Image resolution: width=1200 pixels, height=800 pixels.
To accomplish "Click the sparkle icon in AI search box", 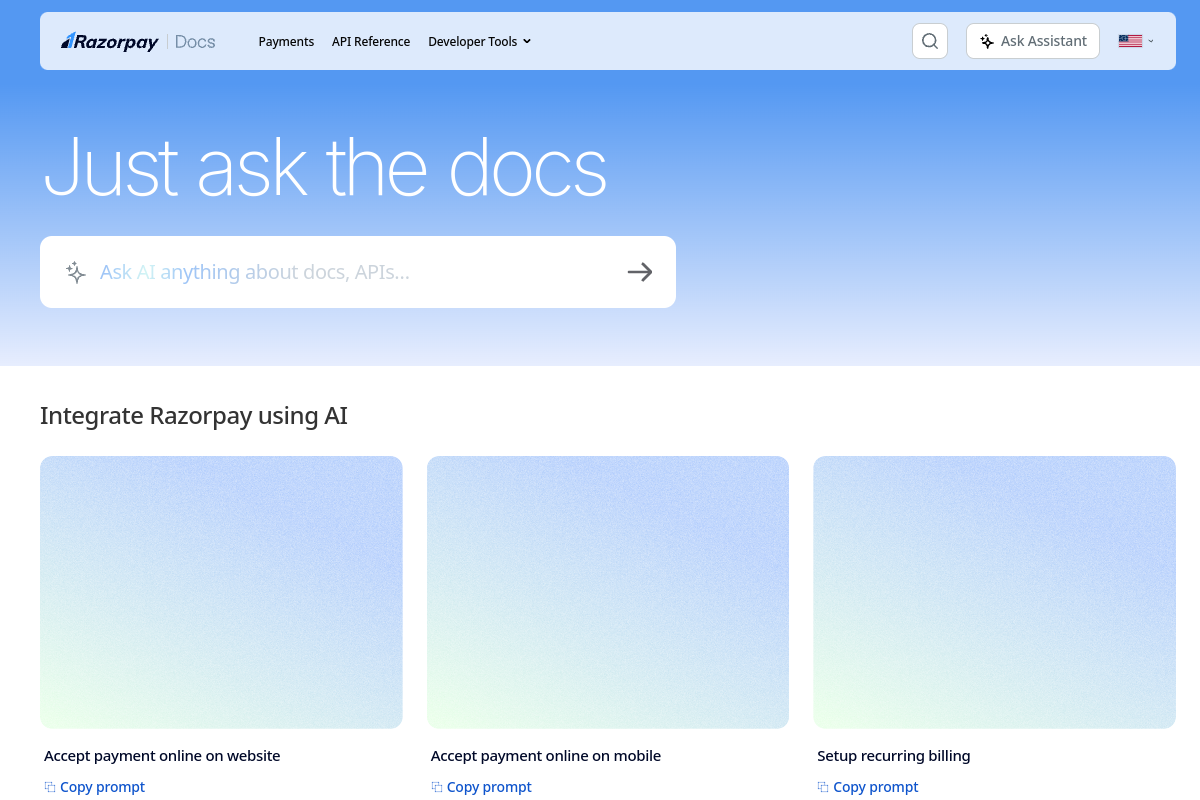I will [x=76, y=272].
